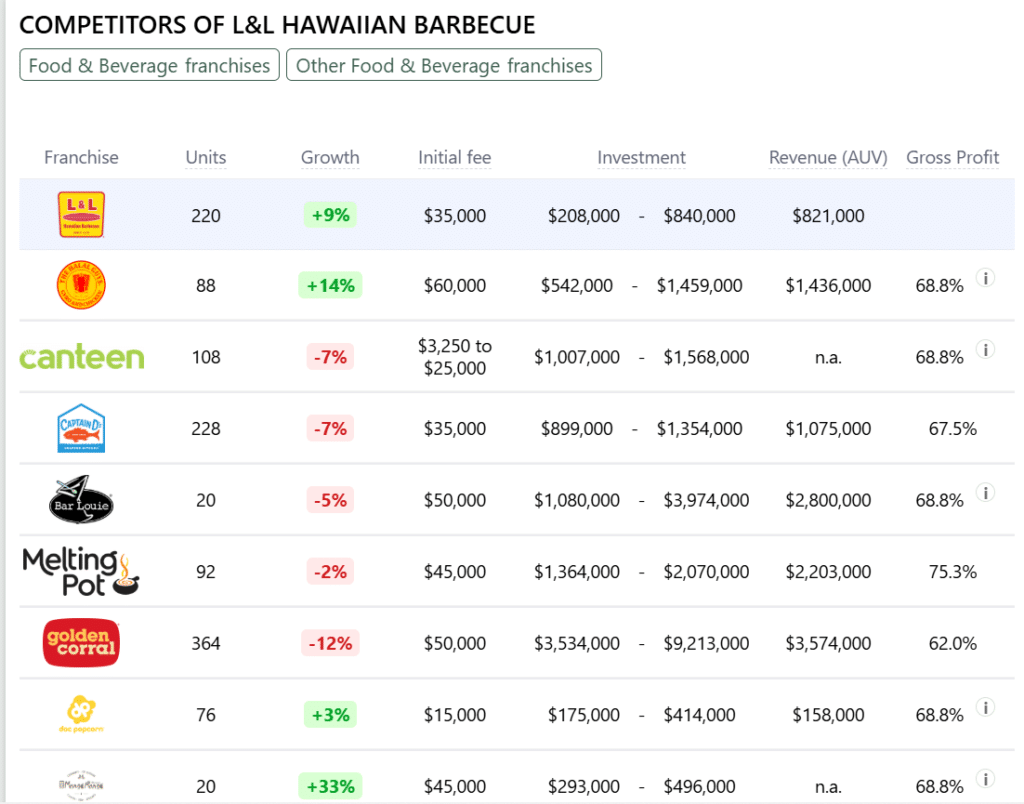Select the Canteen franchise logo
This screenshot has height=804, width=1024.
point(82,357)
